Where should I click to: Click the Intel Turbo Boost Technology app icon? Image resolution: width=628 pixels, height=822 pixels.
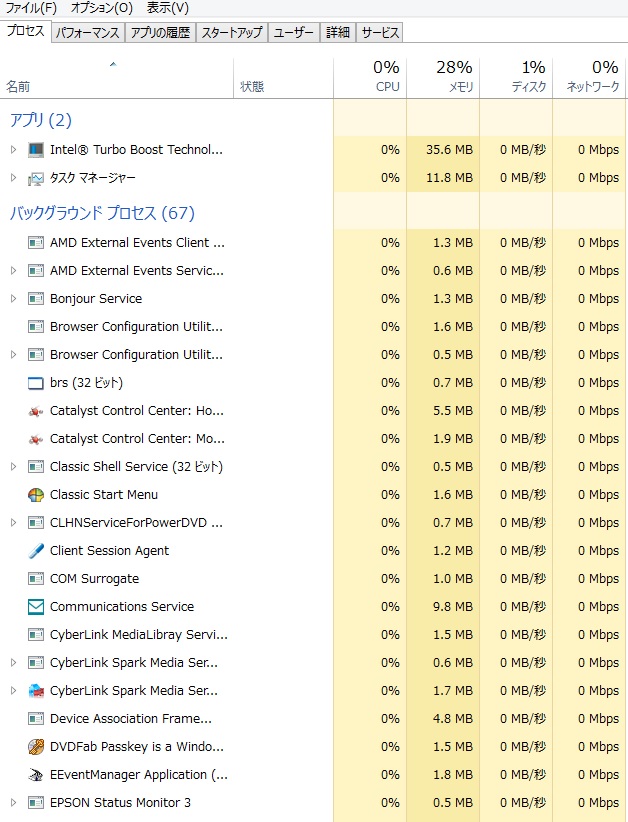coord(36,150)
